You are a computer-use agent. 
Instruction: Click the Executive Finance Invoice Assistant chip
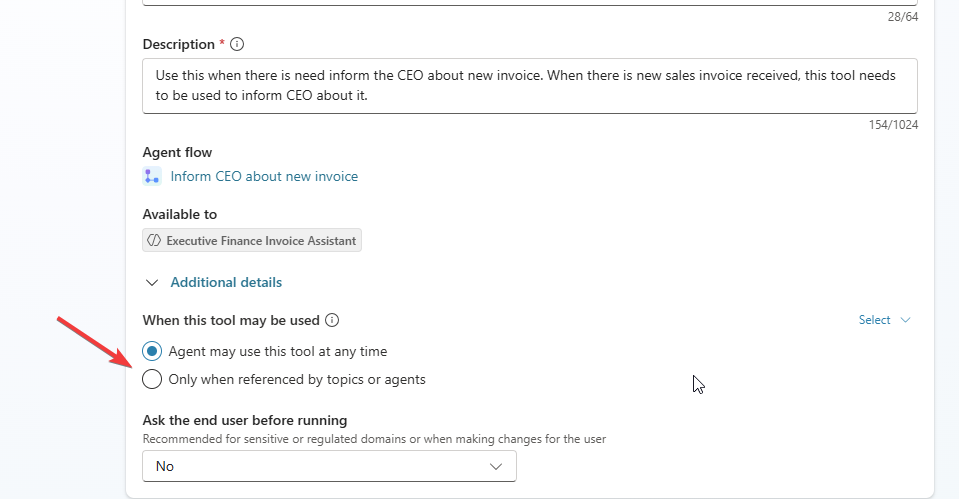pos(252,240)
